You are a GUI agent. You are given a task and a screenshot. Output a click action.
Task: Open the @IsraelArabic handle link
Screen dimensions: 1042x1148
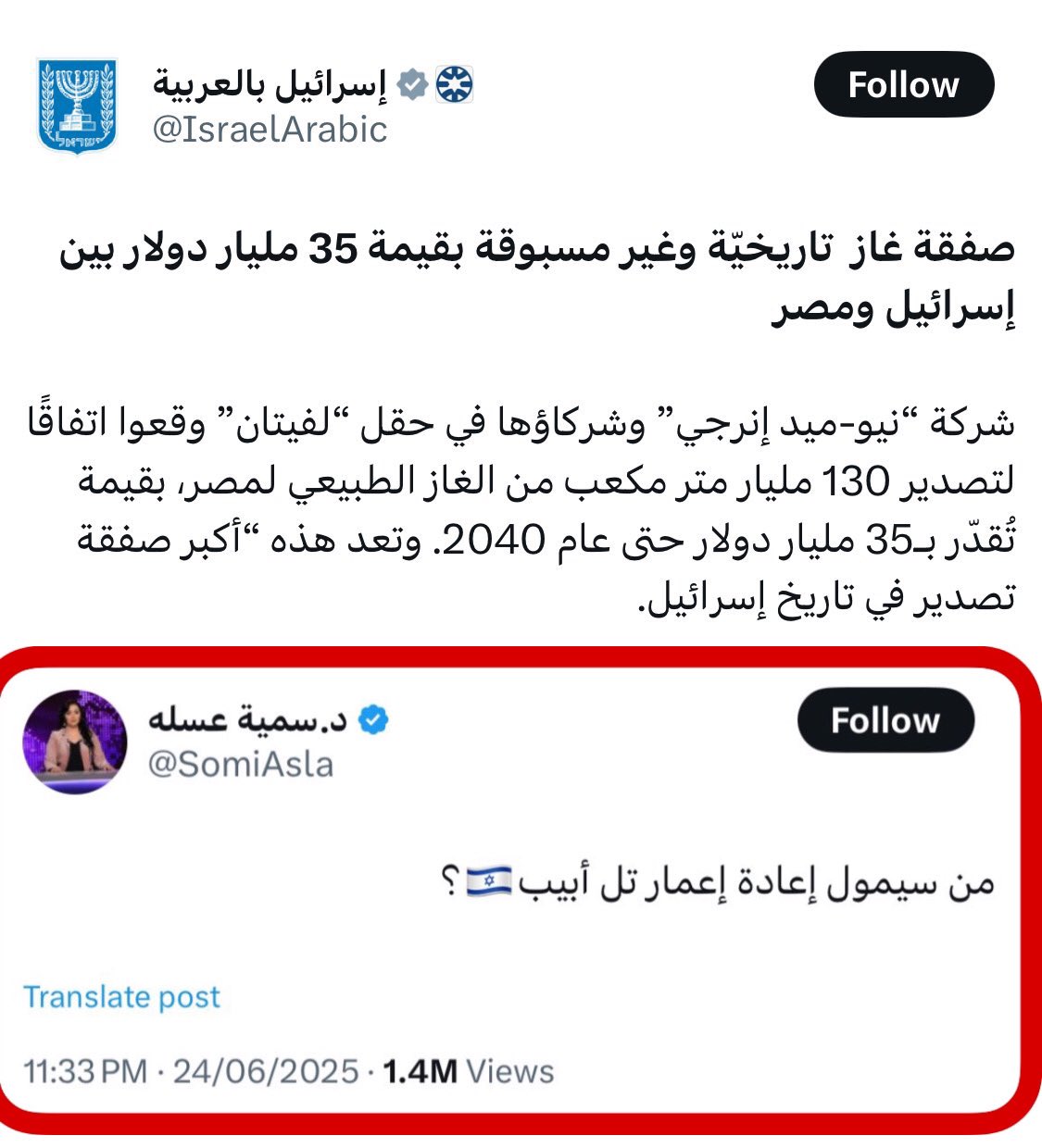[x=270, y=130]
